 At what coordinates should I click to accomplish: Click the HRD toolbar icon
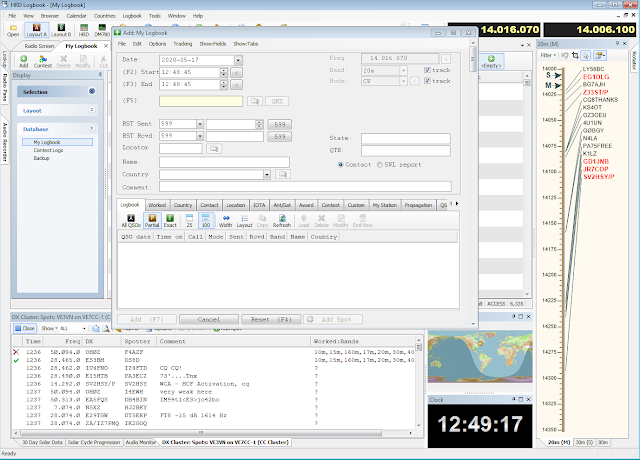pos(84,31)
